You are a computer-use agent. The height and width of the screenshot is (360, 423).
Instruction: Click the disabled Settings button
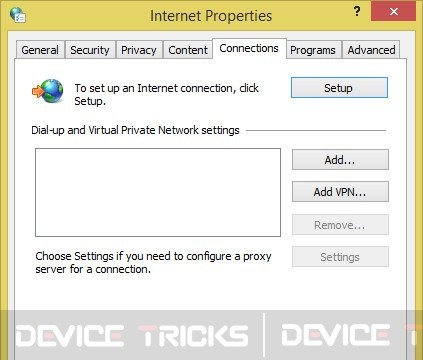340,257
